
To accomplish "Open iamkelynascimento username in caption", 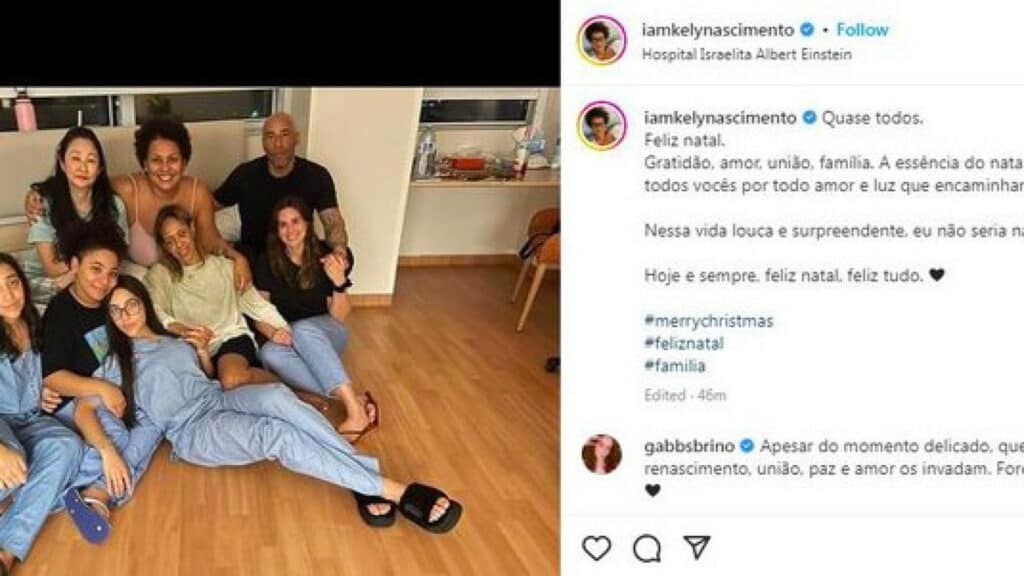I will pyautogui.click(x=720, y=118).
